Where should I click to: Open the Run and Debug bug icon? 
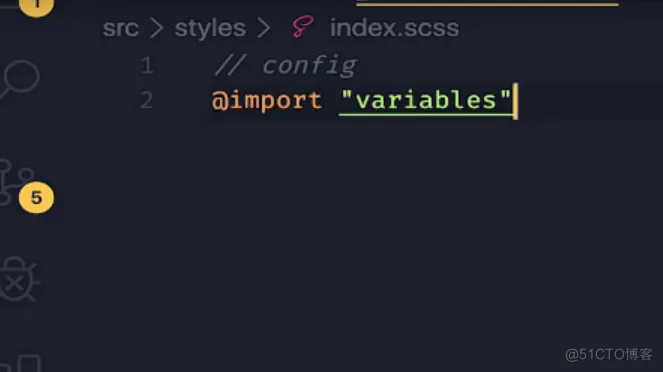tap(19, 279)
